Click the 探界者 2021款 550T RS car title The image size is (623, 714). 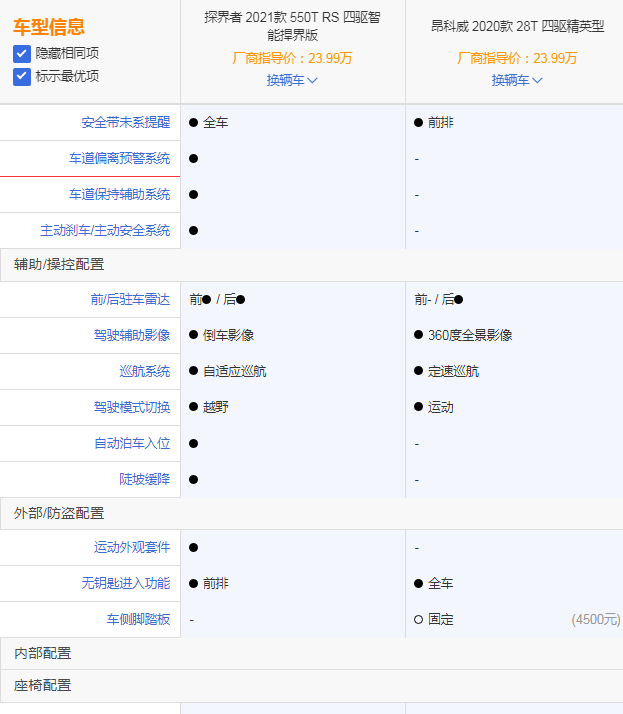pyautogui.click(x=292, y=26)
